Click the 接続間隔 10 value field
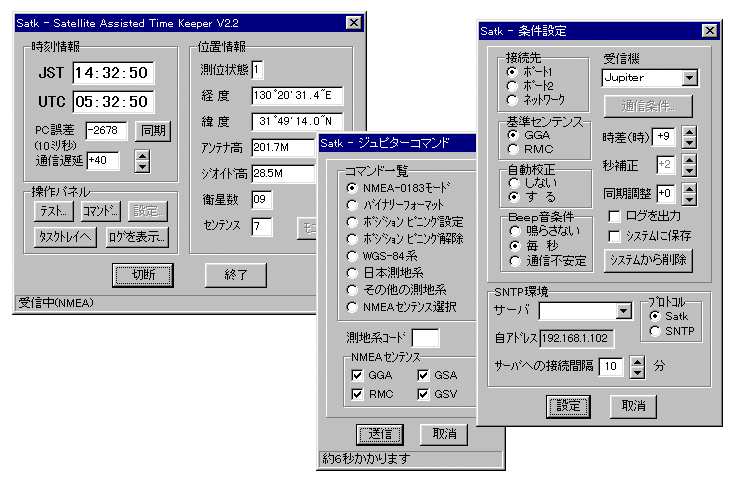740x487 pixels. point(611,367)
